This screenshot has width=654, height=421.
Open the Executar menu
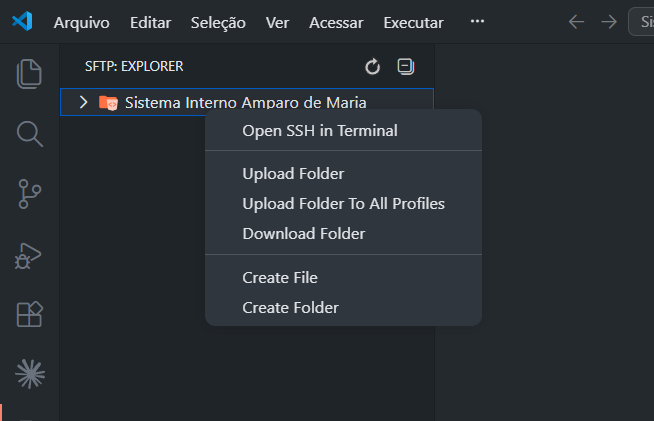click(x=413, y=23)
